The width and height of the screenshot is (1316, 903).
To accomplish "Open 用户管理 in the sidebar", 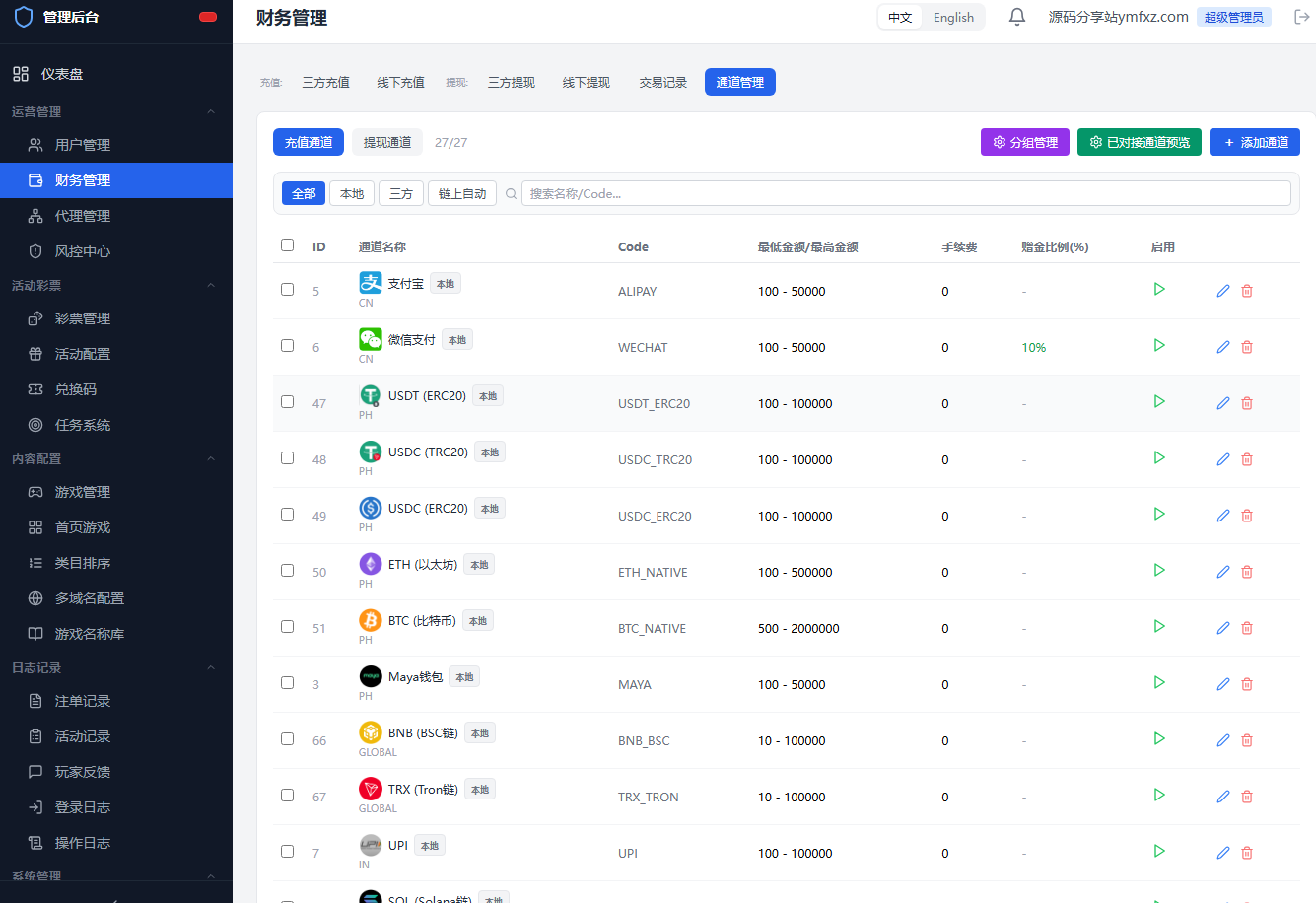I will (x=116, y=145).
